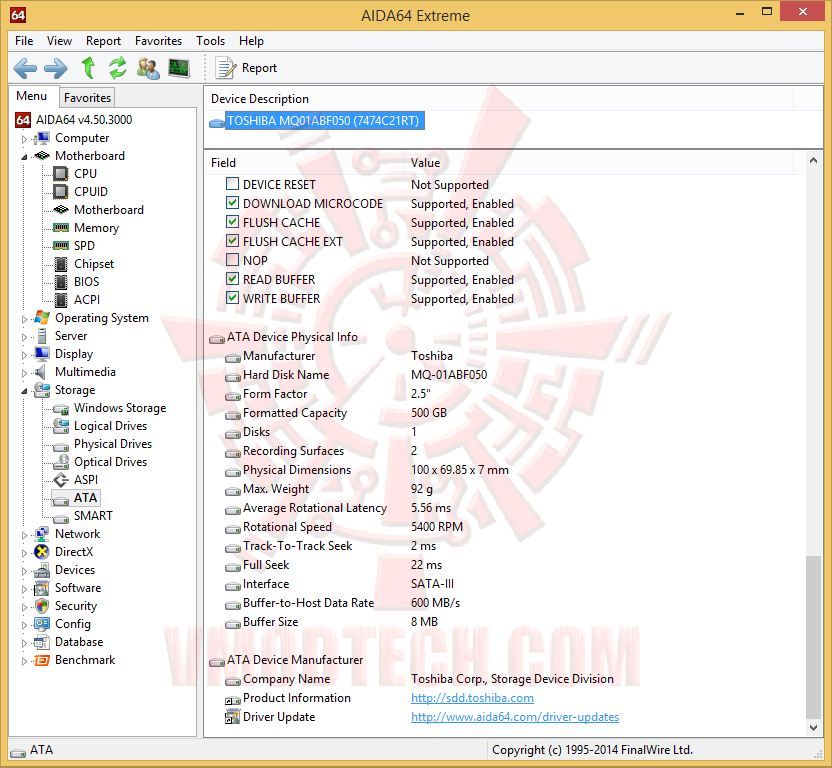Click the Optical Drives disc icon
Screen dimensions: 832x768
pyautogui.click(x=61, y=462)
